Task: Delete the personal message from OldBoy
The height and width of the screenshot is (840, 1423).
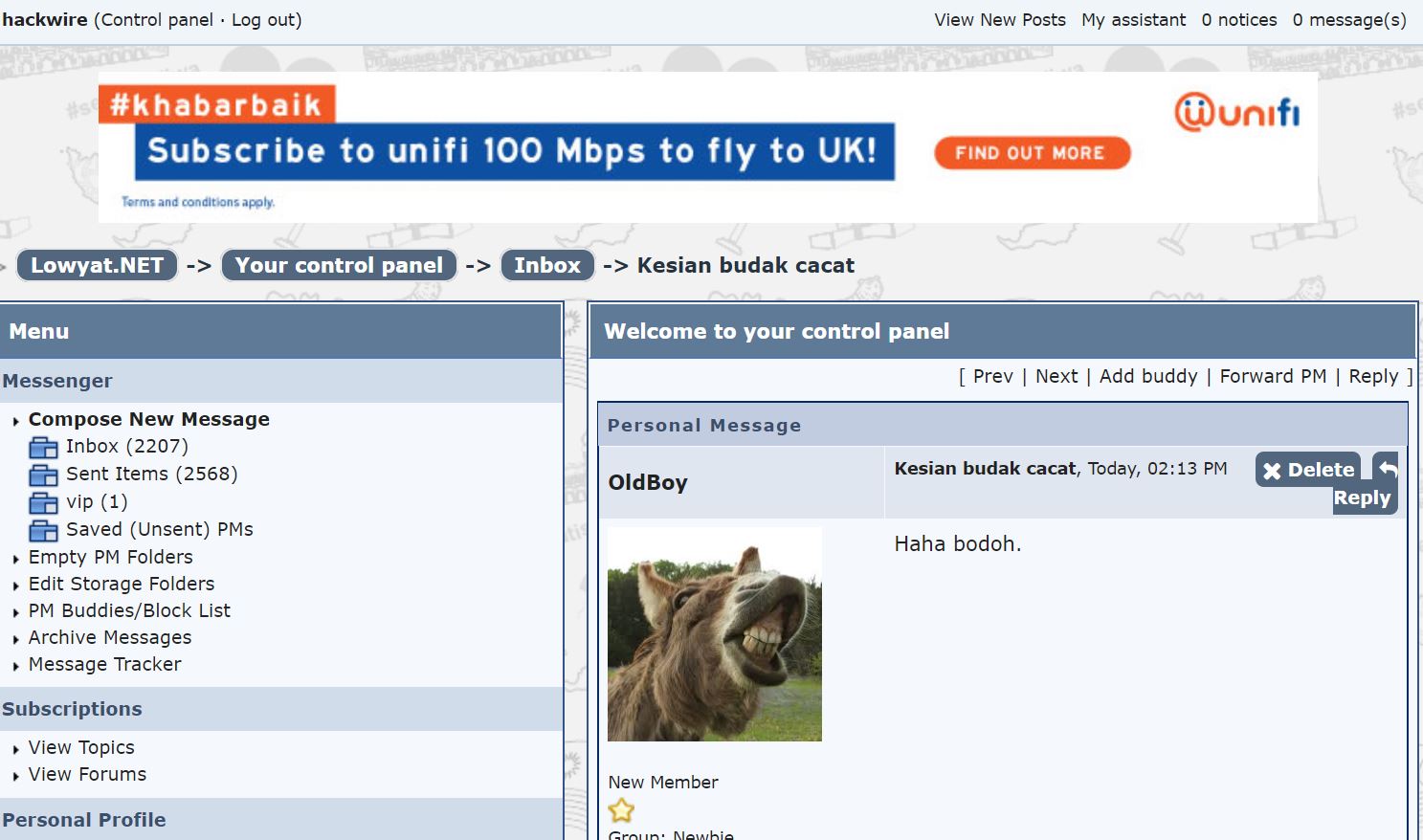Action: [x=1307, y=470]
